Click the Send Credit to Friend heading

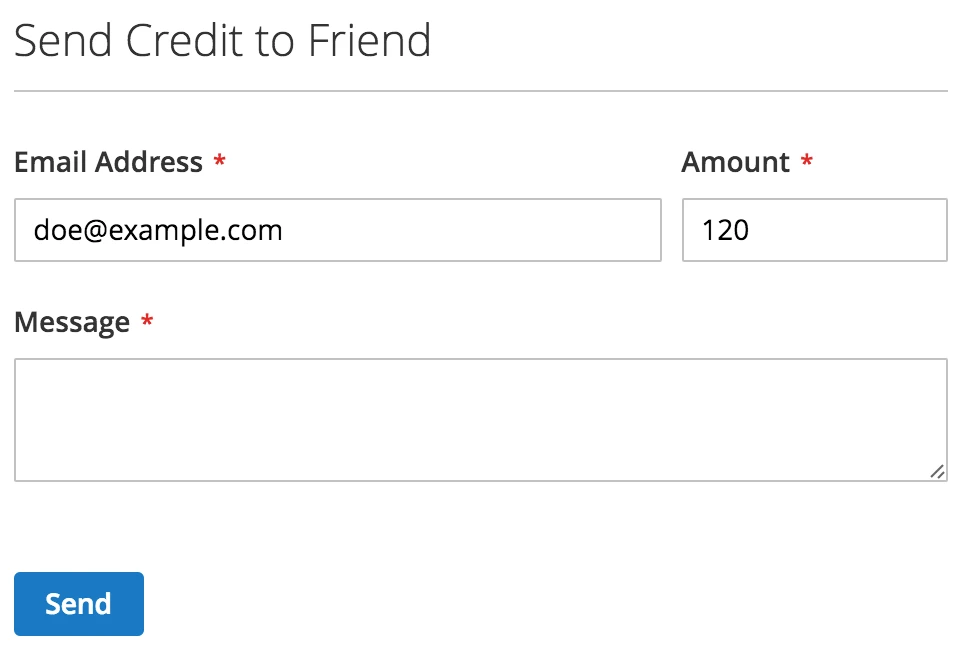223,40
